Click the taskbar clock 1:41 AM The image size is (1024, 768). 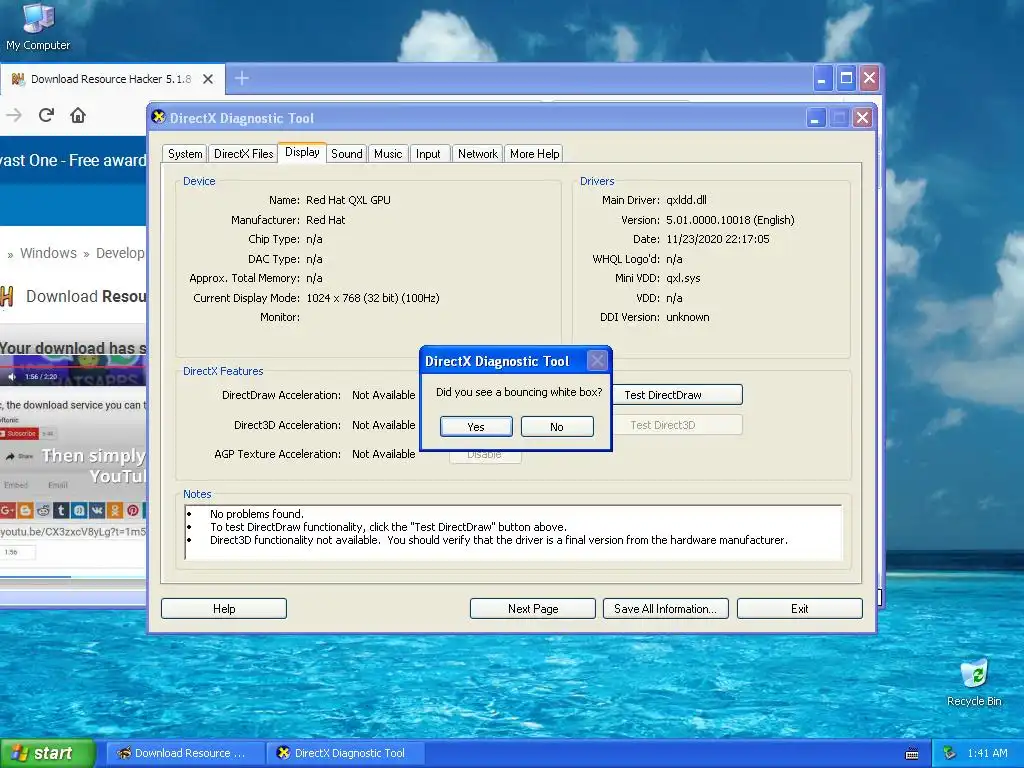(987, 753)
